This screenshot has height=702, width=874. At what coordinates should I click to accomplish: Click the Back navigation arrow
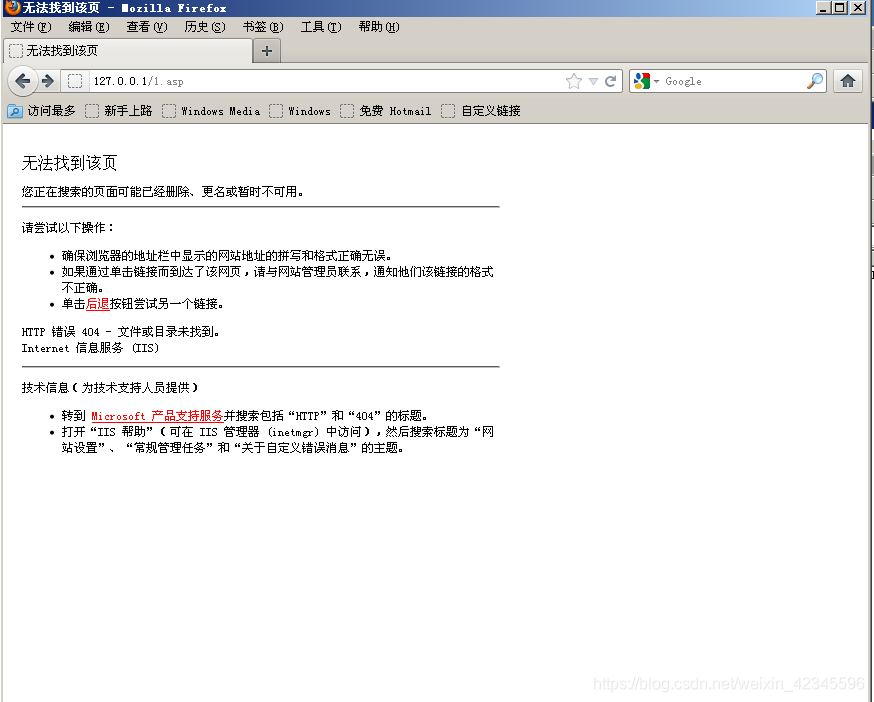click(23, 81)
